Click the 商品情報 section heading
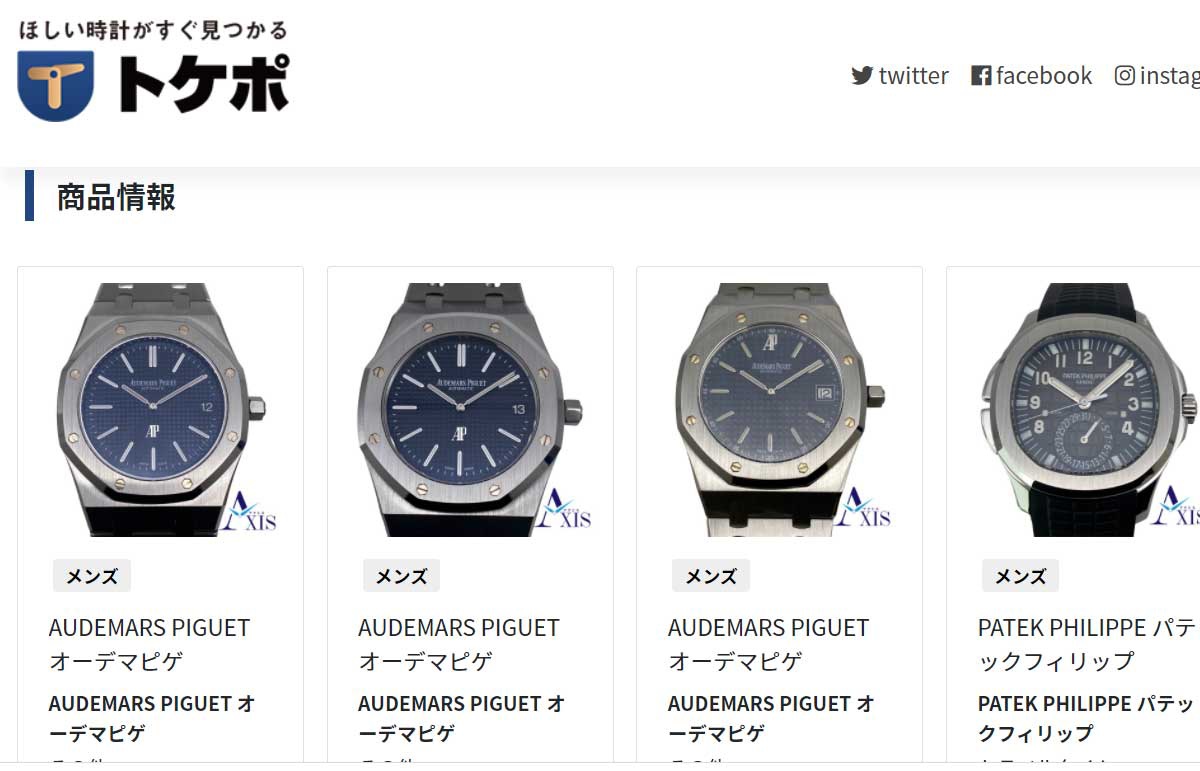Screen dimensions: 1200x771 pyautogui.click(x=116, y=197)
